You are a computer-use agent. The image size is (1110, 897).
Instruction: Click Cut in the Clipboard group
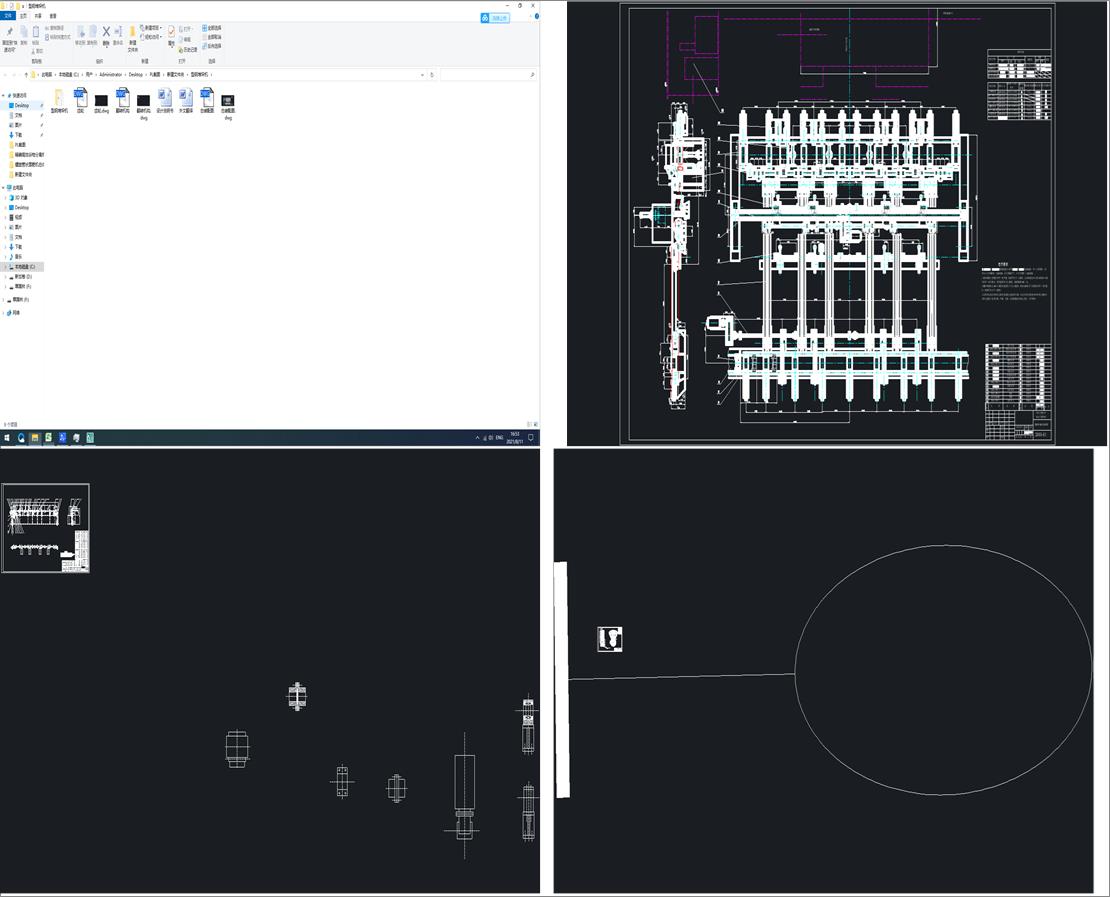click(x=38, y=51)
